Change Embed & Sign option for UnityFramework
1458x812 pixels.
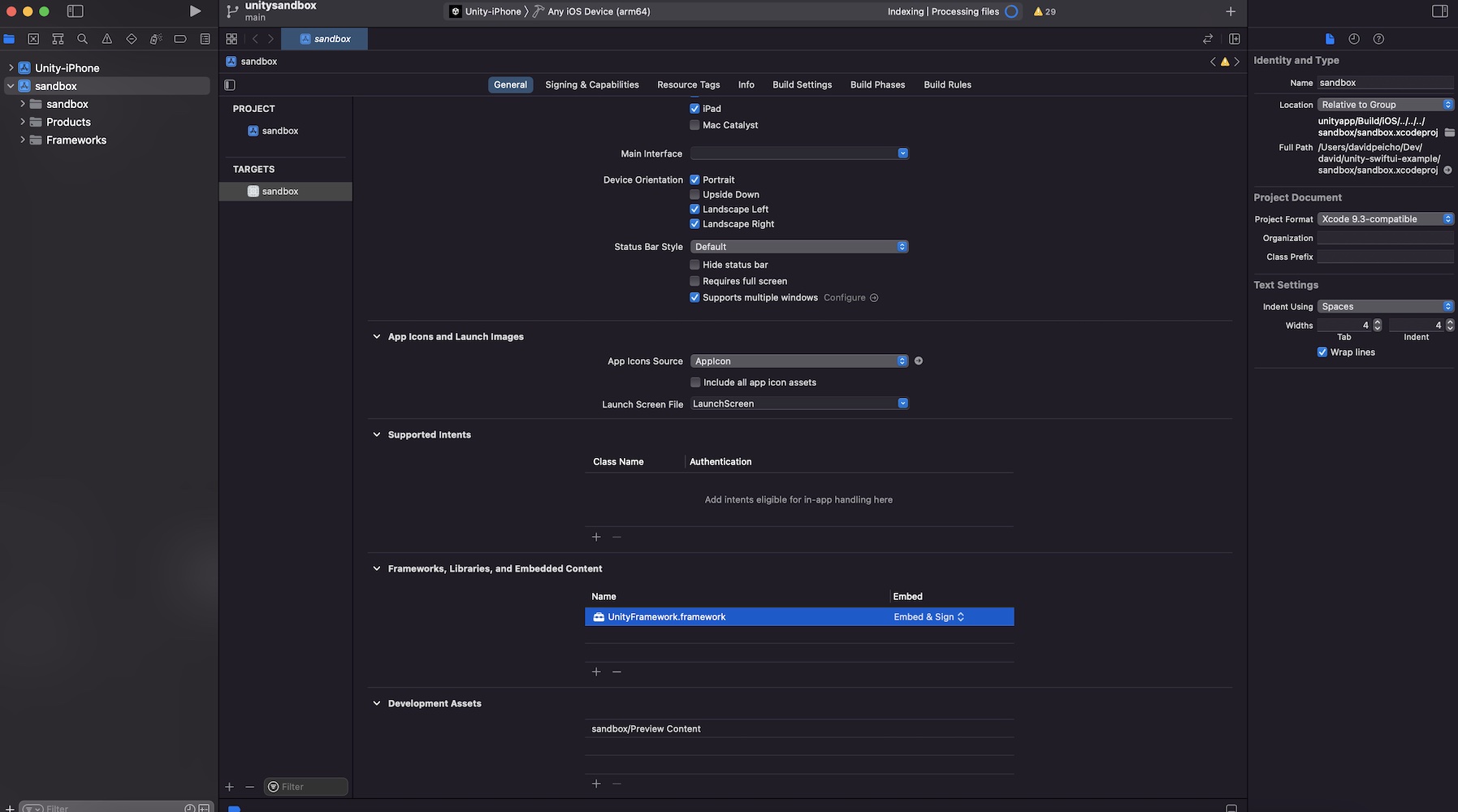tap(929, 617)
